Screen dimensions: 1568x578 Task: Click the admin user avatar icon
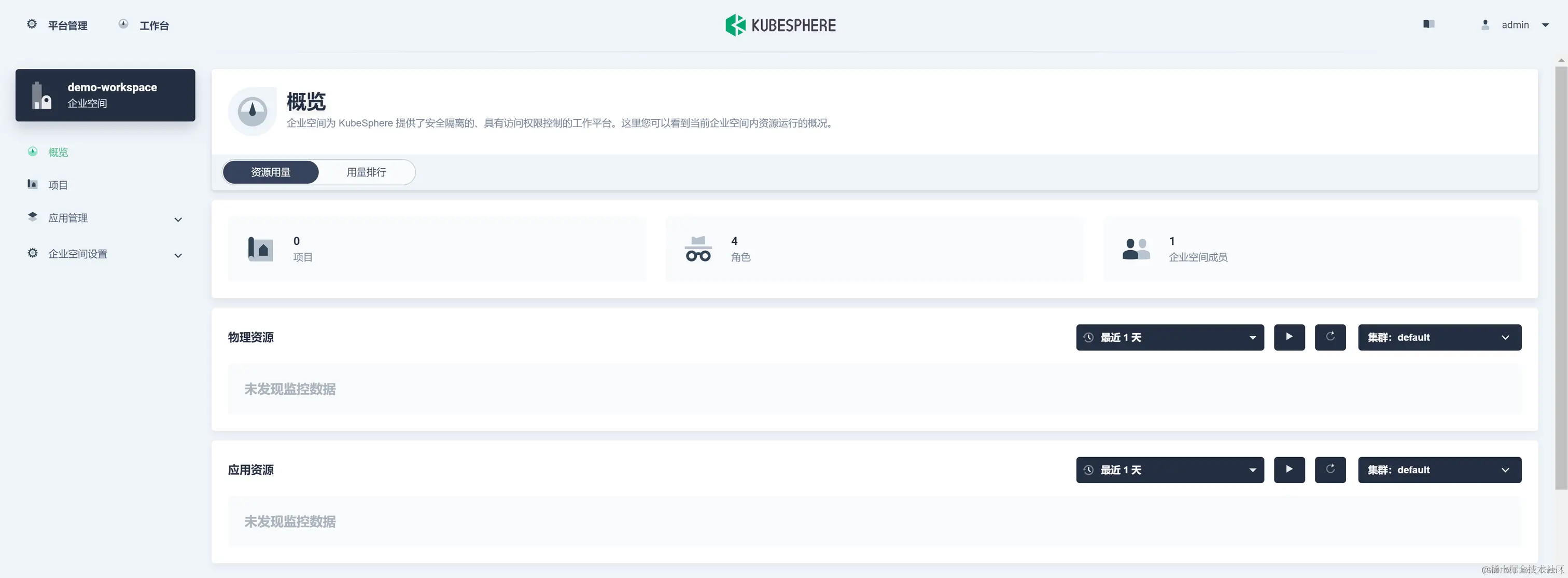click(1485, 25)
